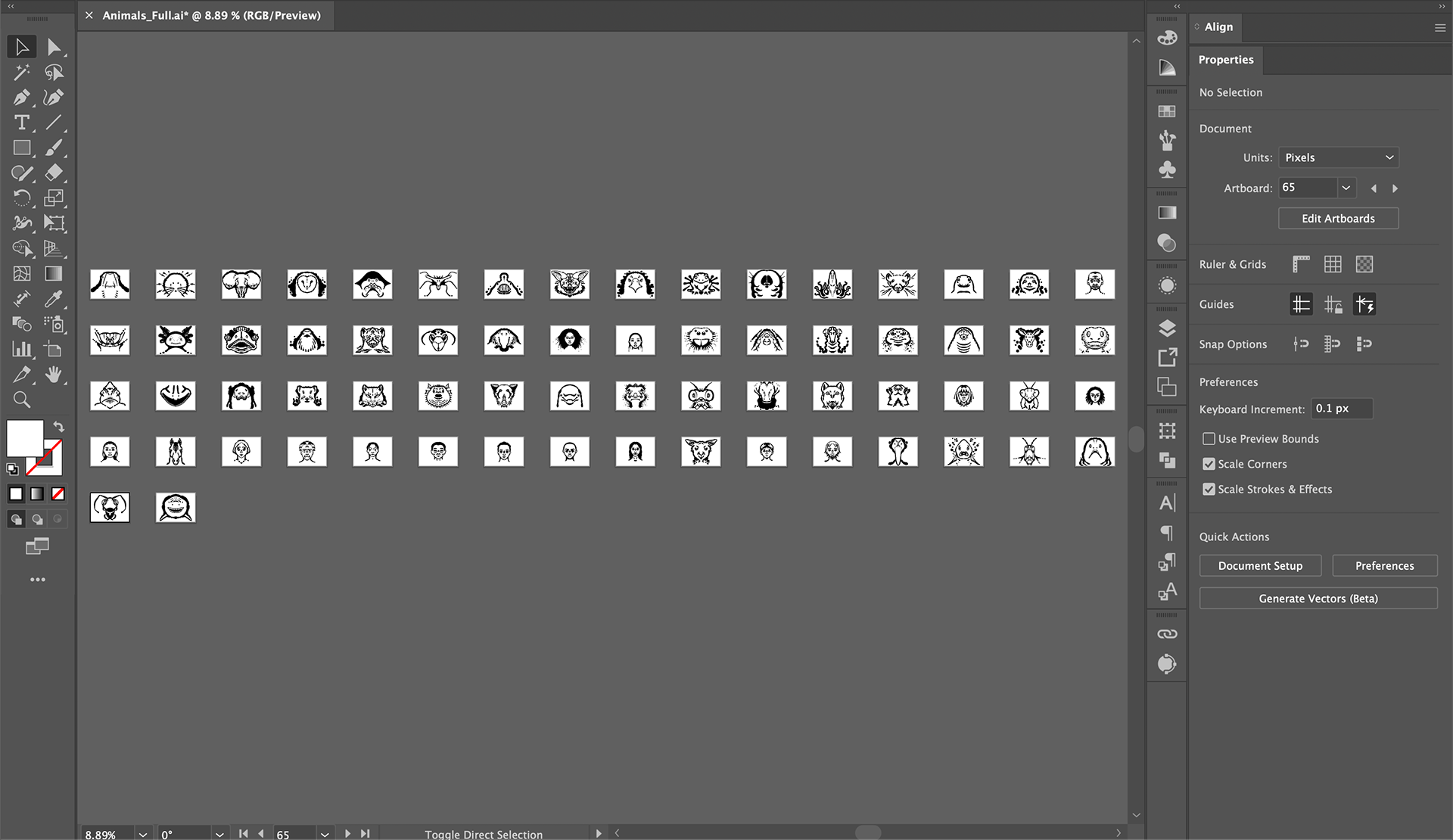Show the rulers icon in Ruler & Grids
1453x840 pixels.
(1301, 264)
